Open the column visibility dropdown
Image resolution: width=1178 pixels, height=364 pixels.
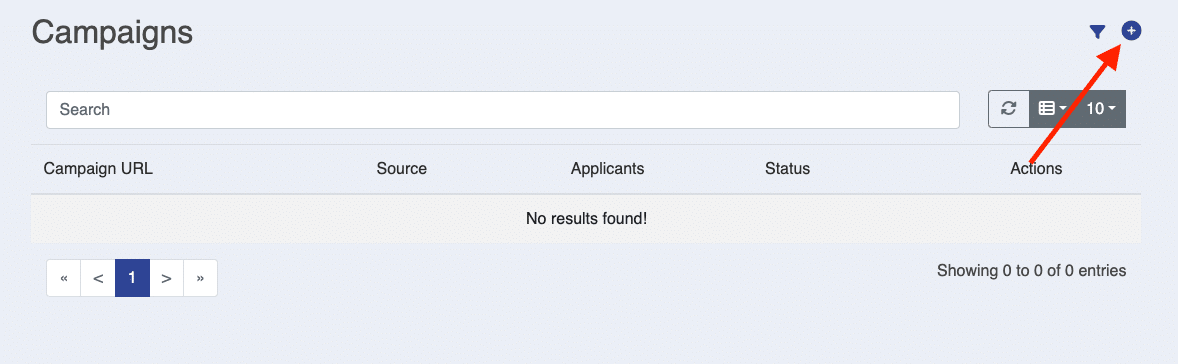pyautogui.click(x=1053, y=109)
